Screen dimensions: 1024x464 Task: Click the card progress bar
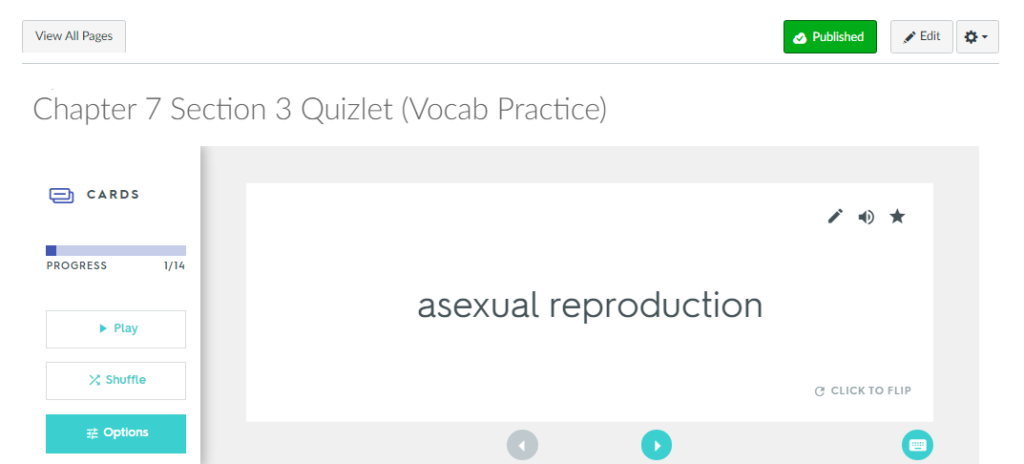click(116, 250)
